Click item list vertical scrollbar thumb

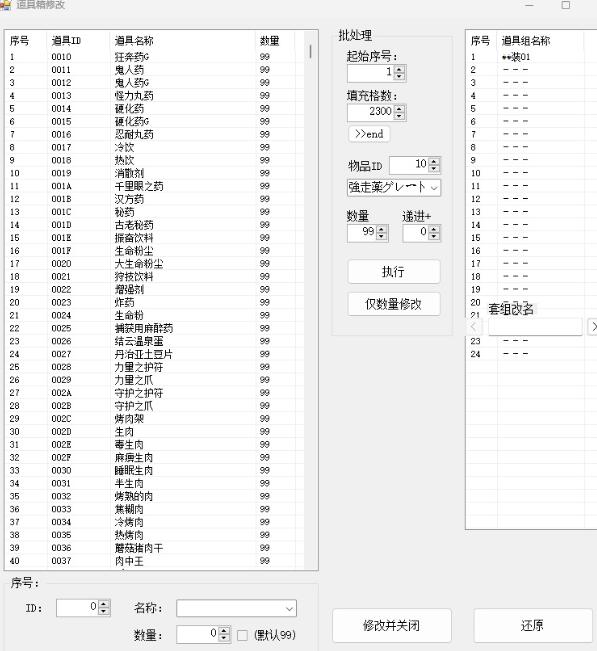click(x=311, y=51)
